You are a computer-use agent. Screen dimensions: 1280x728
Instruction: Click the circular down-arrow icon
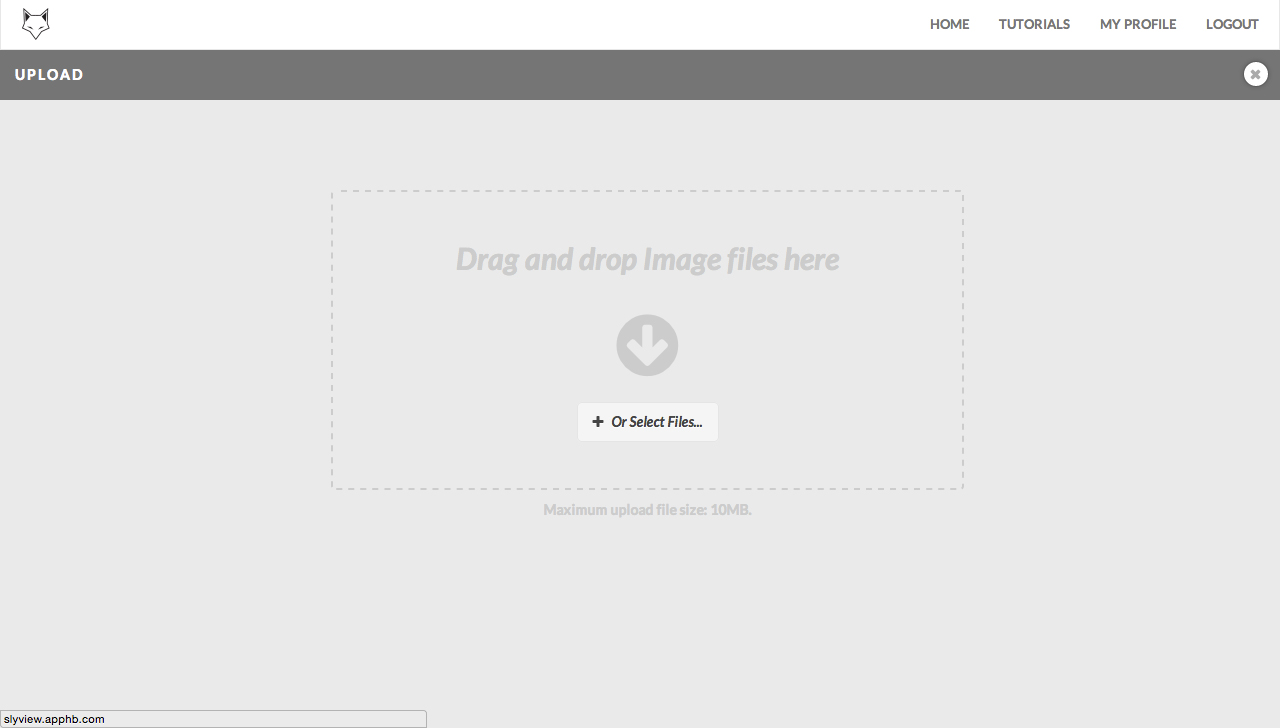(x=647, y=345)
